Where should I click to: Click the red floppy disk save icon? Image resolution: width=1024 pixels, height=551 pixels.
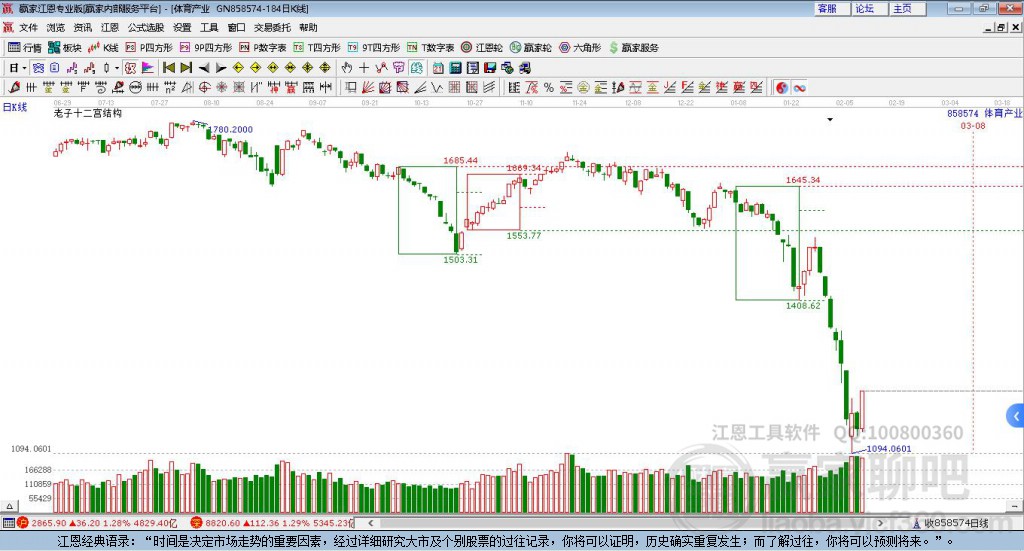pos(490,68)
